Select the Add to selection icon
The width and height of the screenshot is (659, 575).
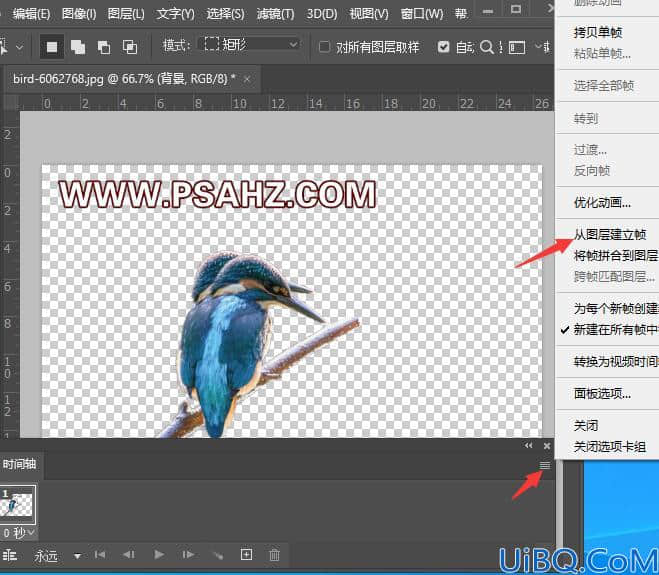(78, 47)
